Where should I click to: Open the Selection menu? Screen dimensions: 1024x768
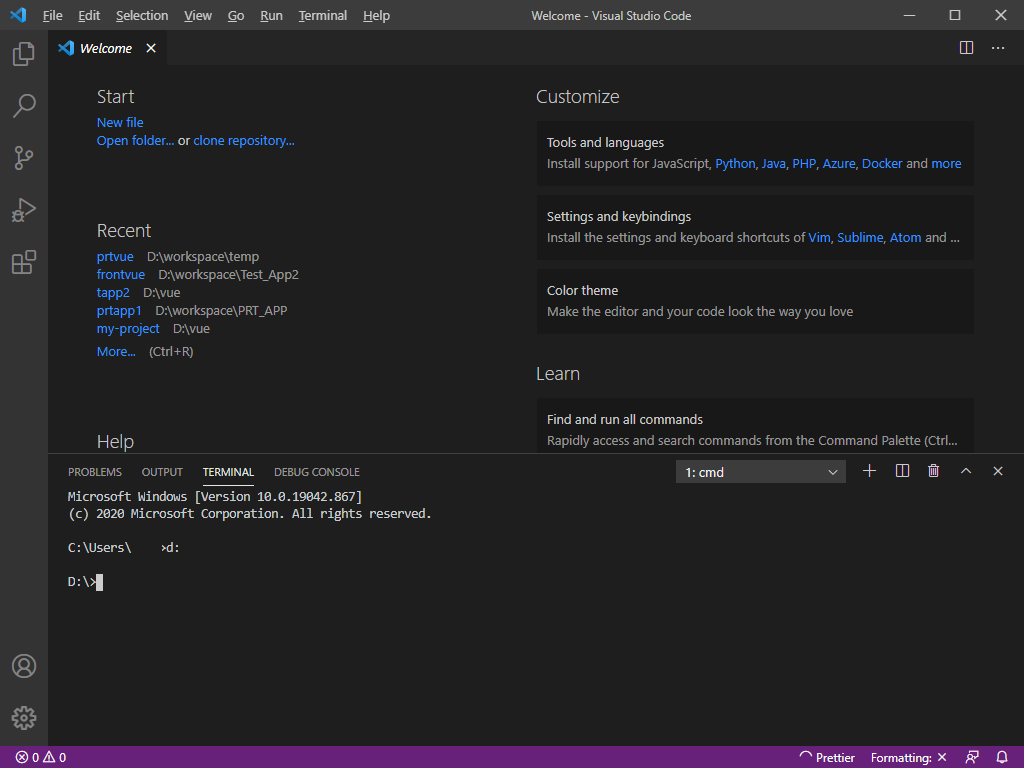142,16
